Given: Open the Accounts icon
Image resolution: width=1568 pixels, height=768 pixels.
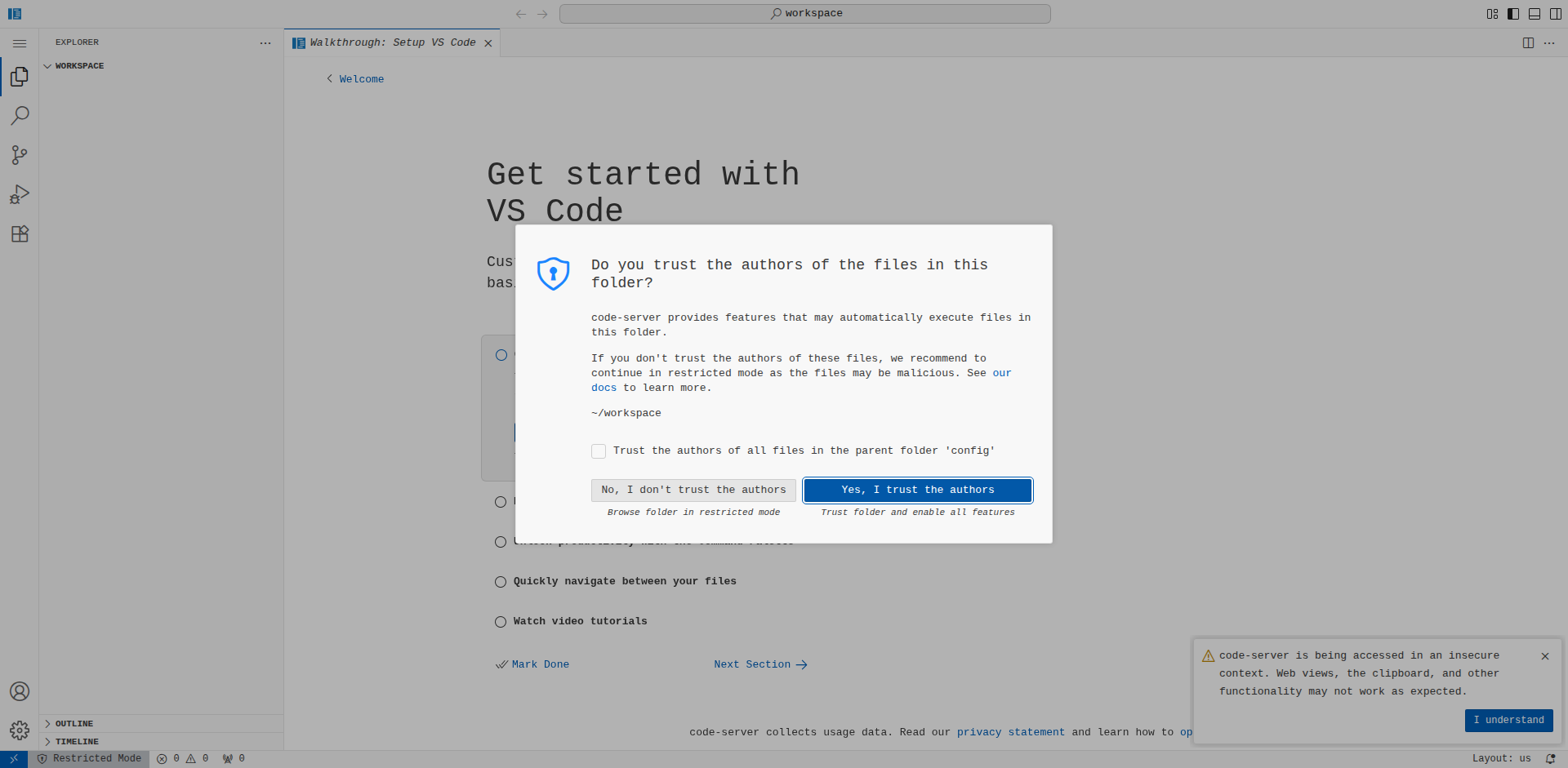Looking at the screenshot, I should [20, 691].
